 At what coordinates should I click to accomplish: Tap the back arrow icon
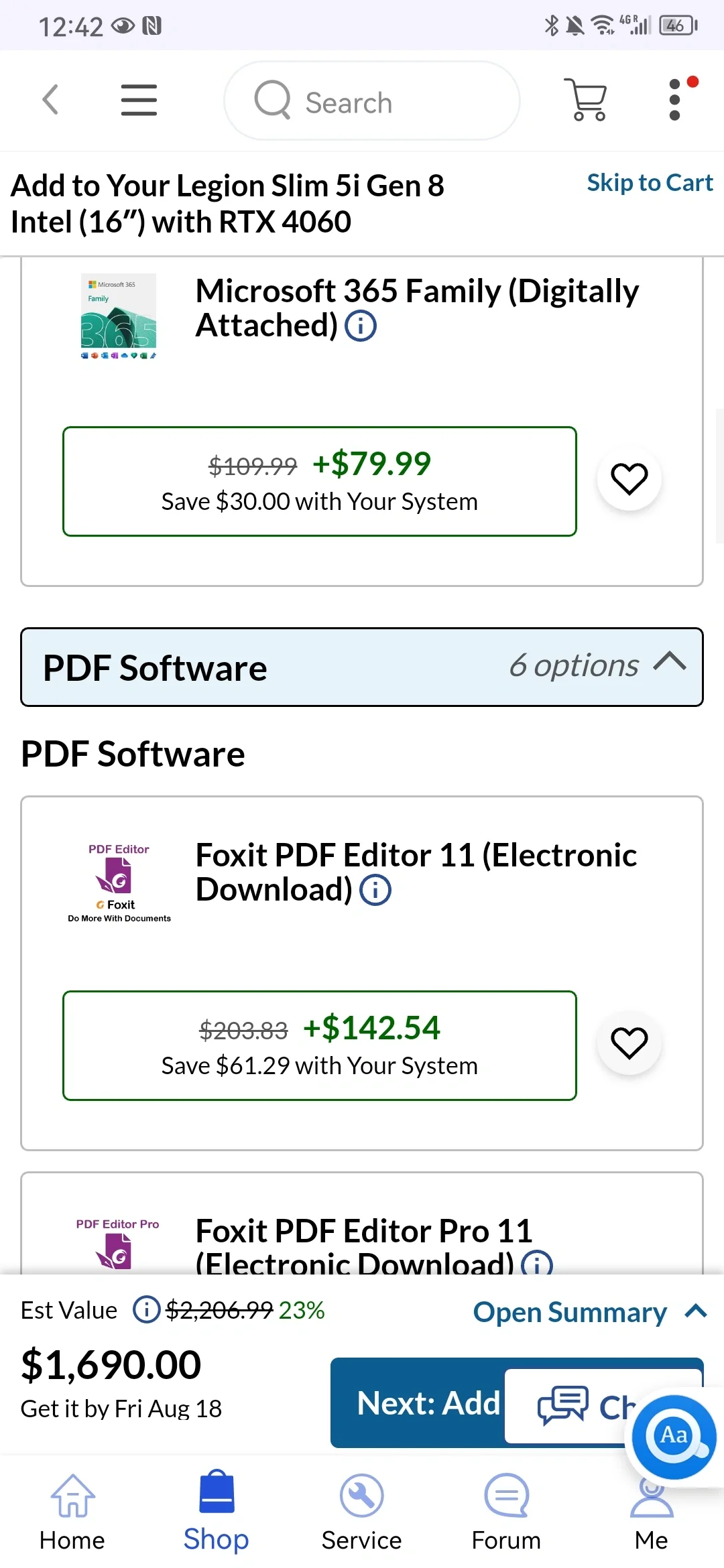(50, 101)
